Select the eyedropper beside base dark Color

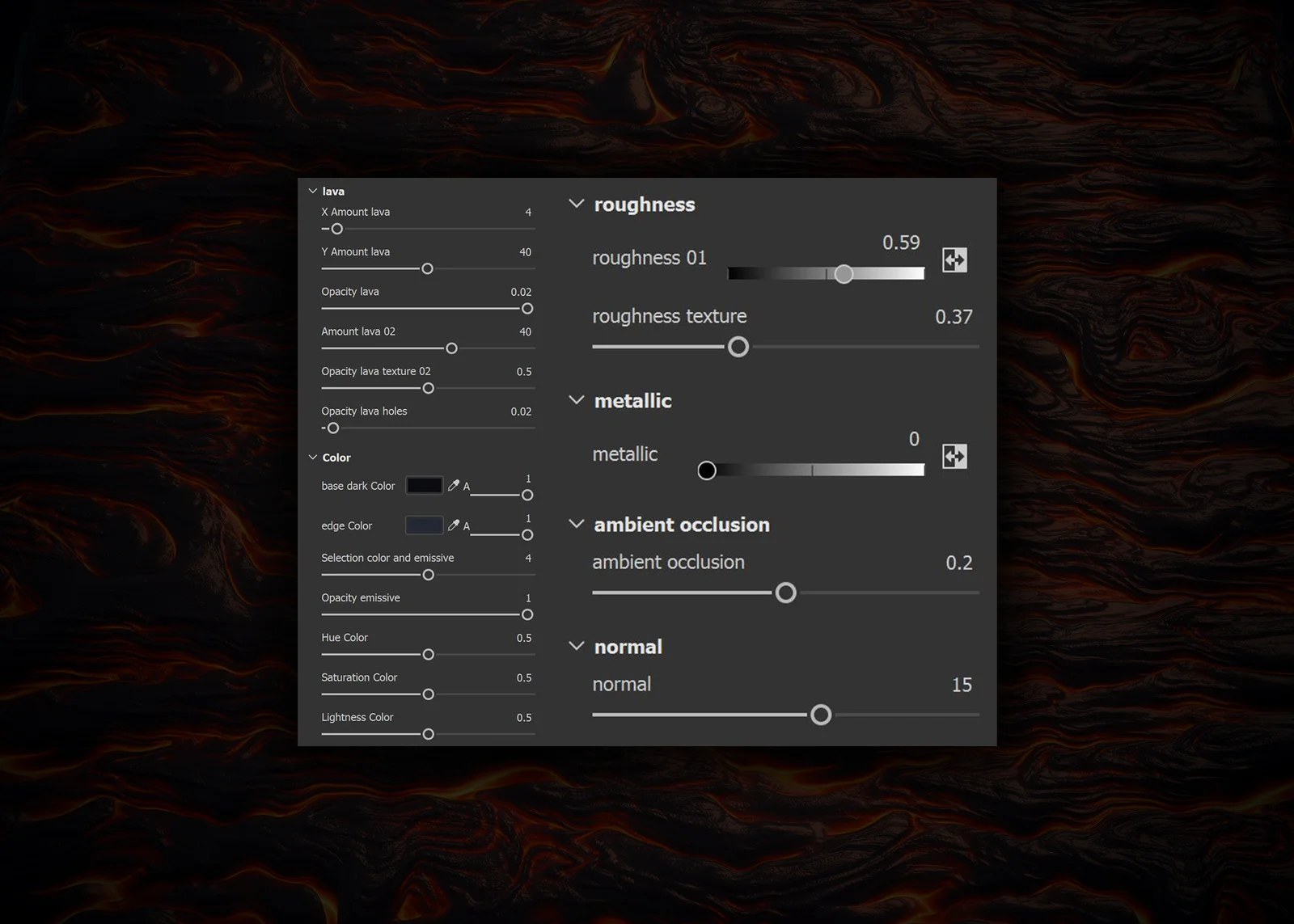tap(454, 485)
